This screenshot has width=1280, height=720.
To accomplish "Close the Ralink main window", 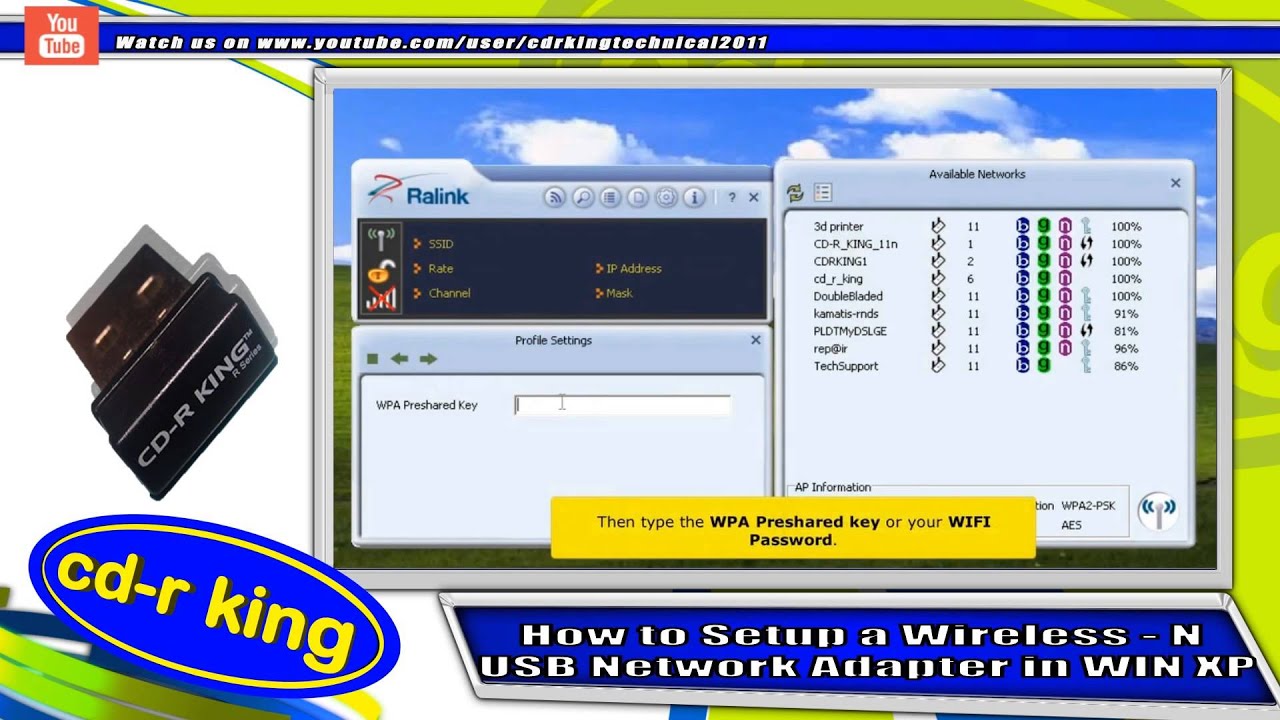I will point(754,198).
